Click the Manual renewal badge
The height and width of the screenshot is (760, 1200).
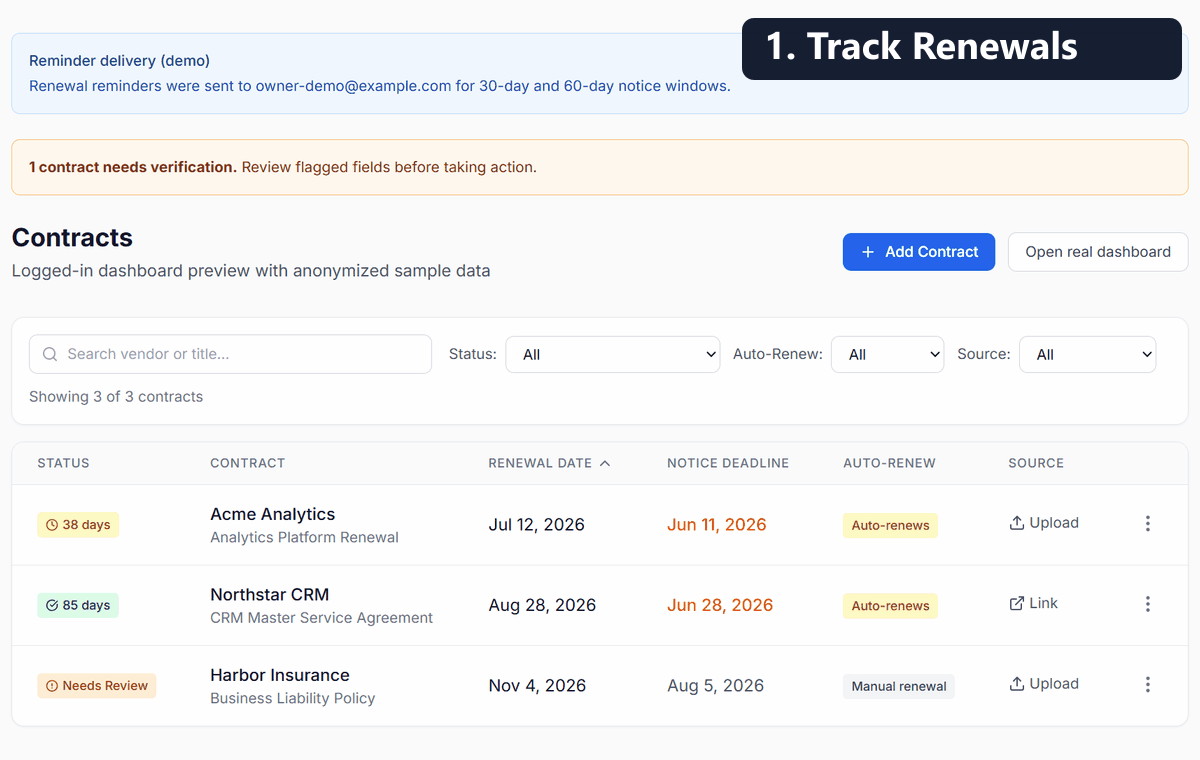899,686
